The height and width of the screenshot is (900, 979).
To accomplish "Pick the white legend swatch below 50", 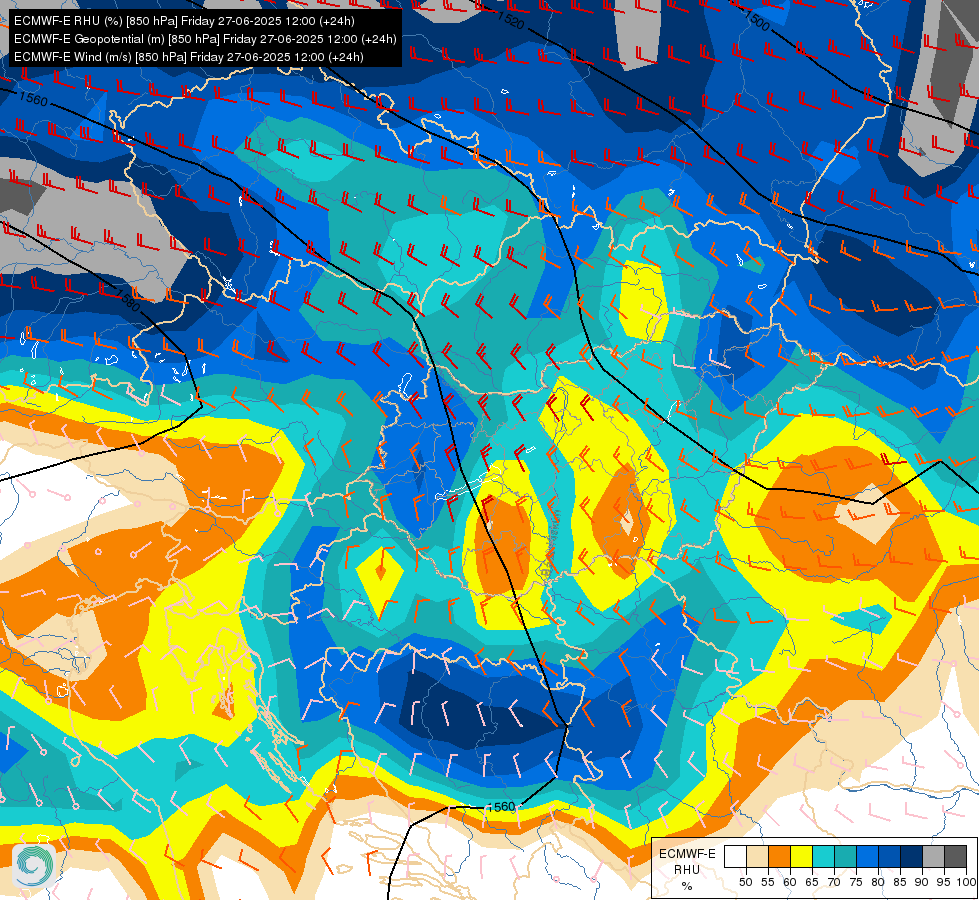I will [735, 856].
